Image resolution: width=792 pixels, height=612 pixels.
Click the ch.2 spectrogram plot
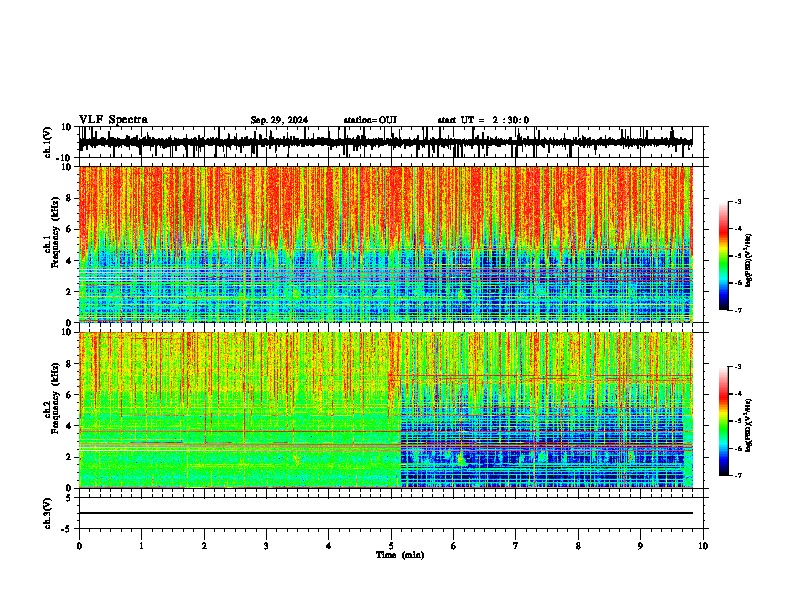pos(385,410)
